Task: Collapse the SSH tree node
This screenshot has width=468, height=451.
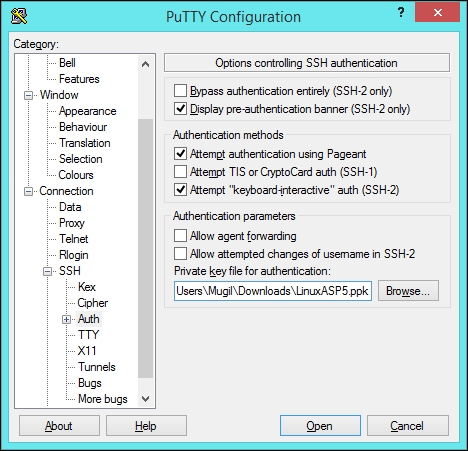Action: click(47, 271)
